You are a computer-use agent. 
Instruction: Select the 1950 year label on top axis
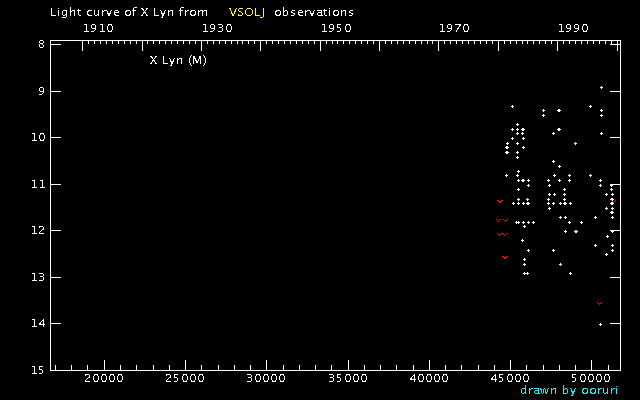[336, 27]
